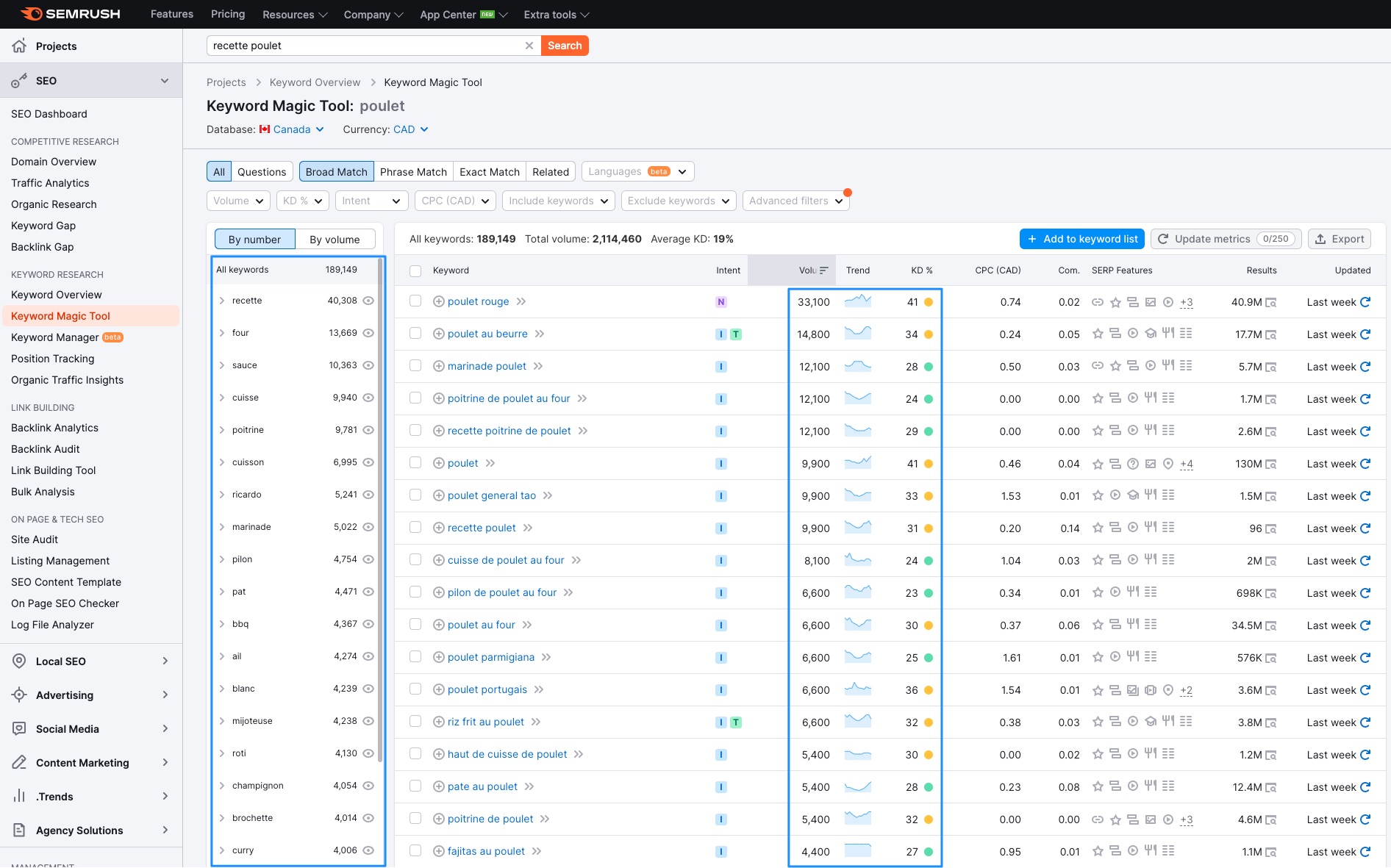Screen dimensions: 1391x868
Task: Click the Export button
Action: (x=1340, y=239)
